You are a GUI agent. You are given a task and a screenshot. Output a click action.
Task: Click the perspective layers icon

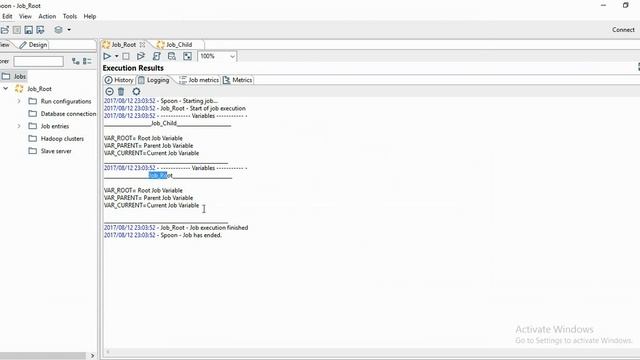coord(58,30)
